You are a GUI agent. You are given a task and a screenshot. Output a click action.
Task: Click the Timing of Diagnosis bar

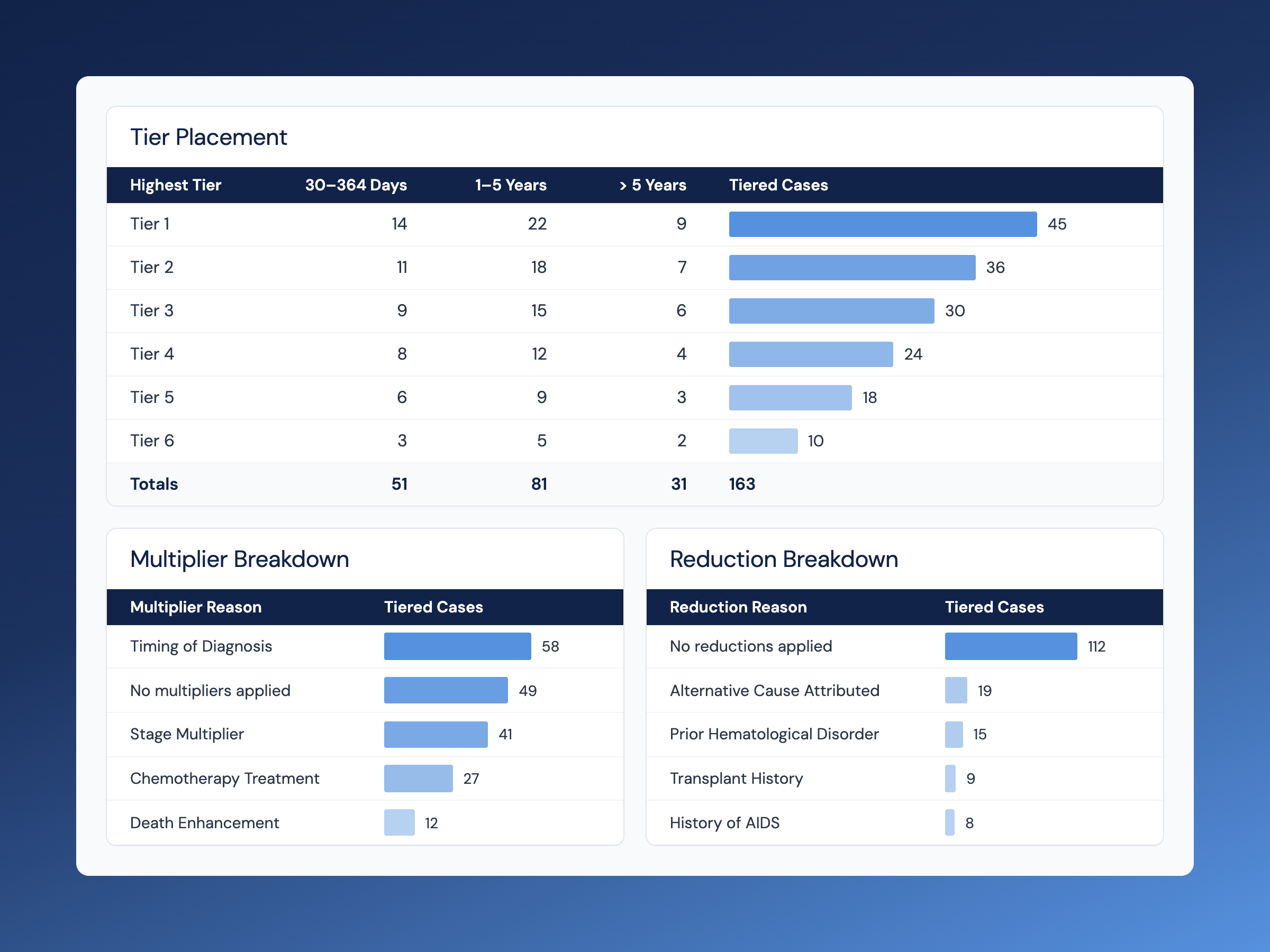[x=458, y=646]
